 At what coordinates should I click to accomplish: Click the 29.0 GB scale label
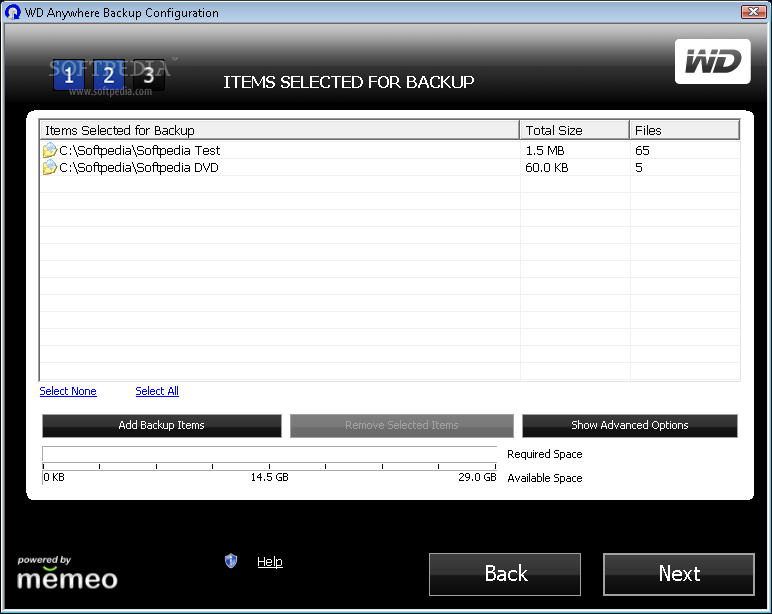click(477, 477)
